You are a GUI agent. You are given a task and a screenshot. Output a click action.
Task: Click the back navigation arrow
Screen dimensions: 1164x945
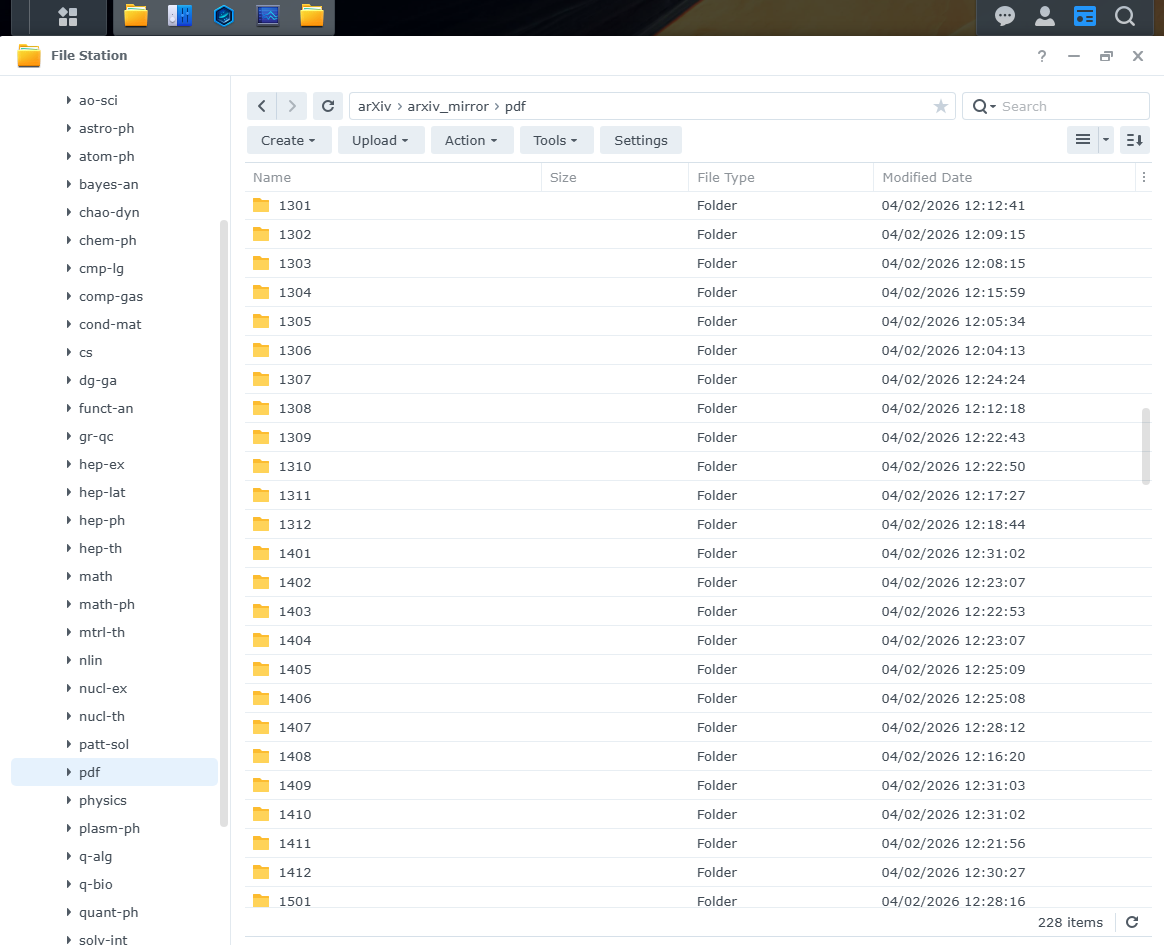(x=261, y=106)
